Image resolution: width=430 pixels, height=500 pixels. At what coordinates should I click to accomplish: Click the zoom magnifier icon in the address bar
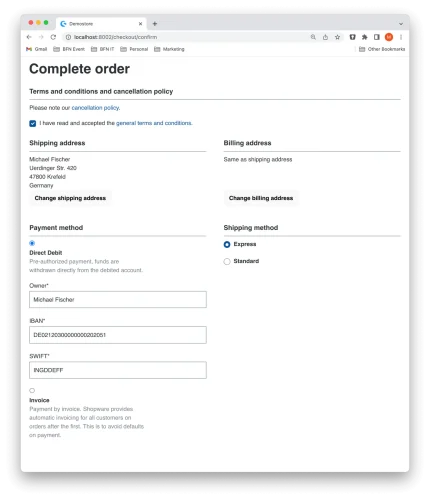pos(313,37)
